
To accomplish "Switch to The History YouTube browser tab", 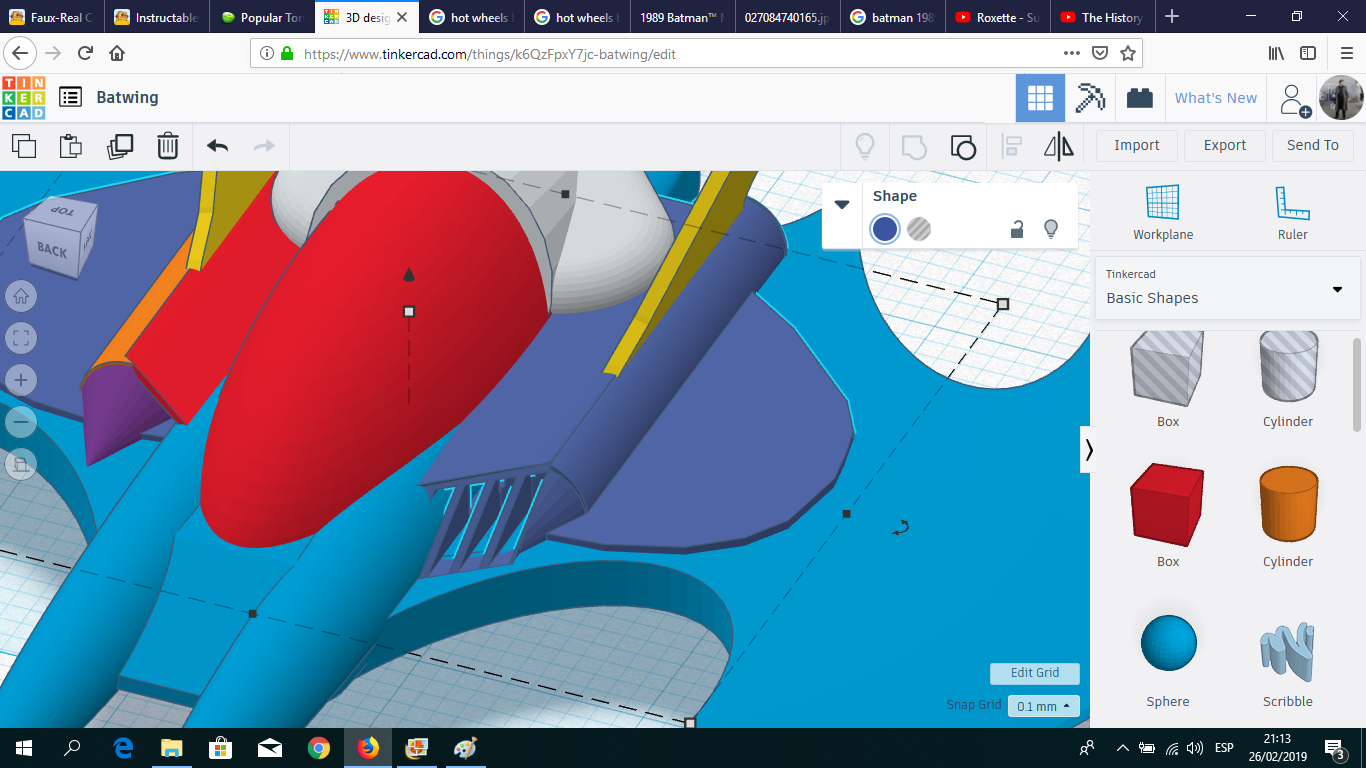I will pyautogui.click(x=1104, y=17).
